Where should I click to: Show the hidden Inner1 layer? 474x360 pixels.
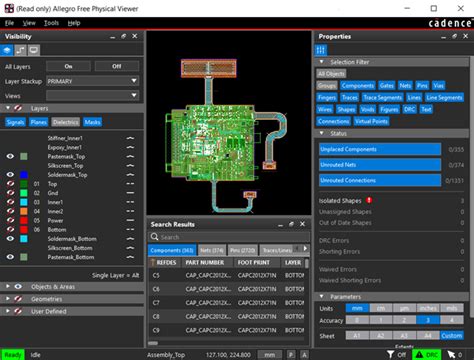(10, 202)
